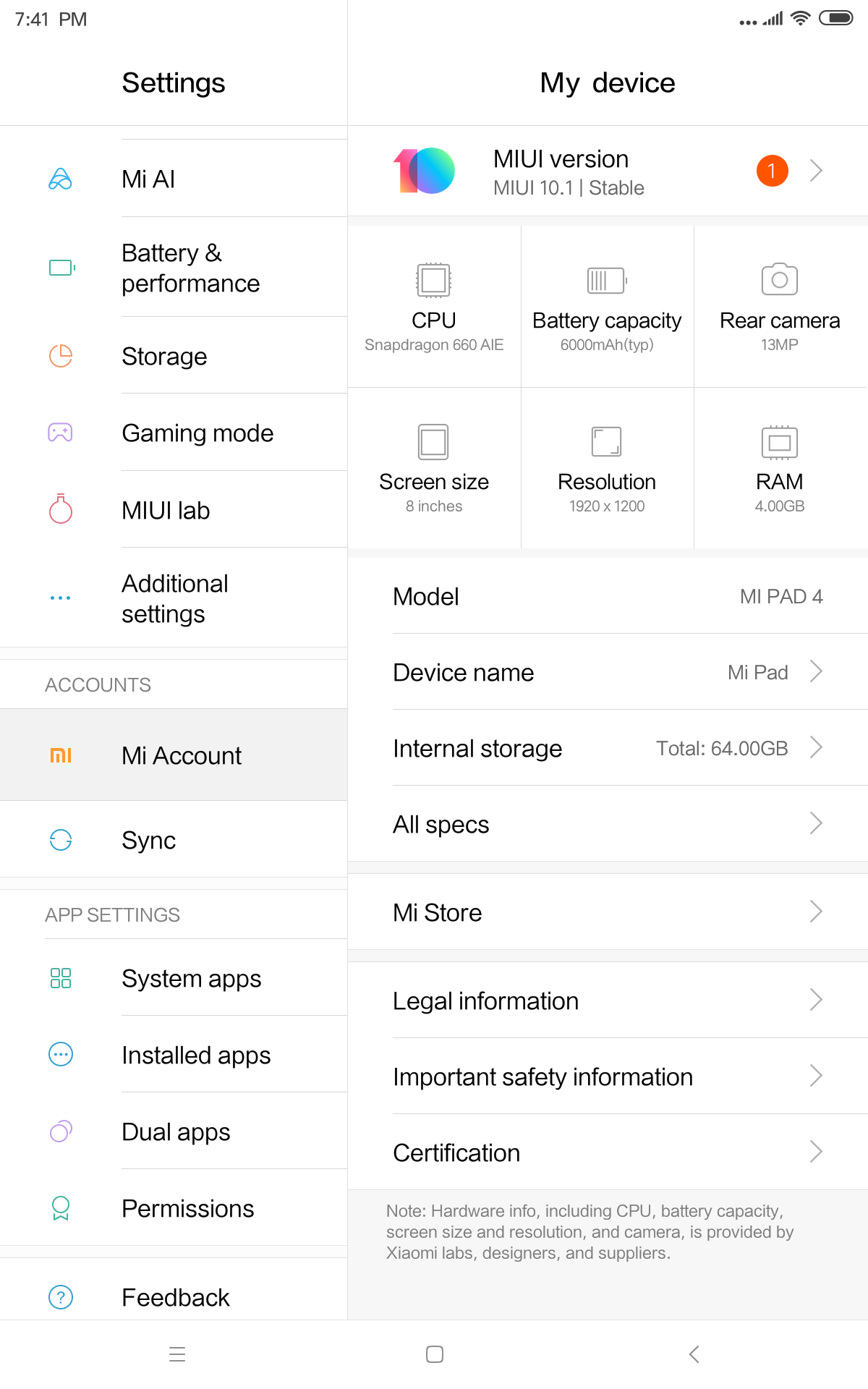Viewport: 868px width, 1389px height.
Task: Tap the CPU Snapdragon 660 tile
Action: pyautogui.click(x=434, y=307)
